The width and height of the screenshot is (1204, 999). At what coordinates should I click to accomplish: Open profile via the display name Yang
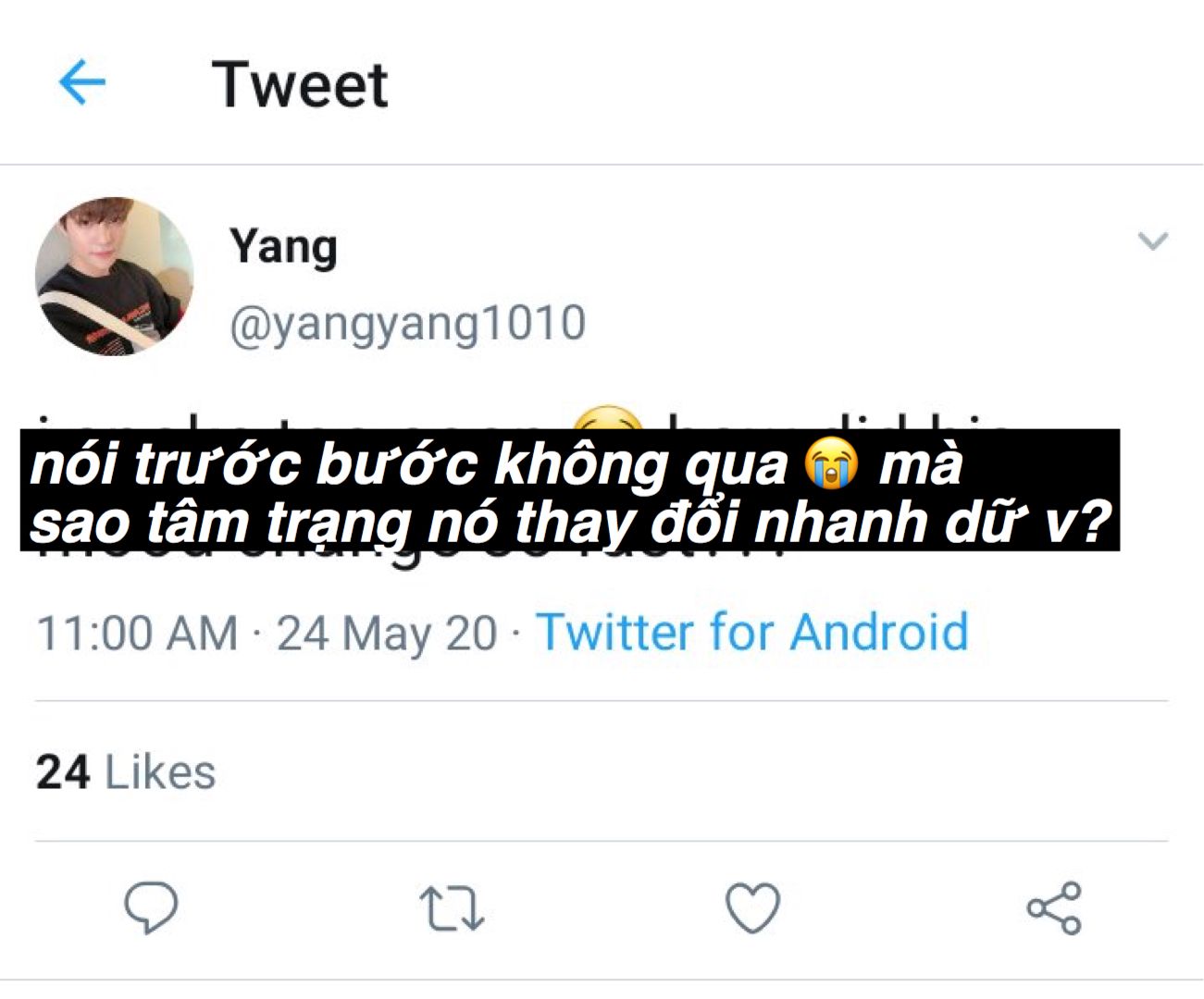(283, 247)
